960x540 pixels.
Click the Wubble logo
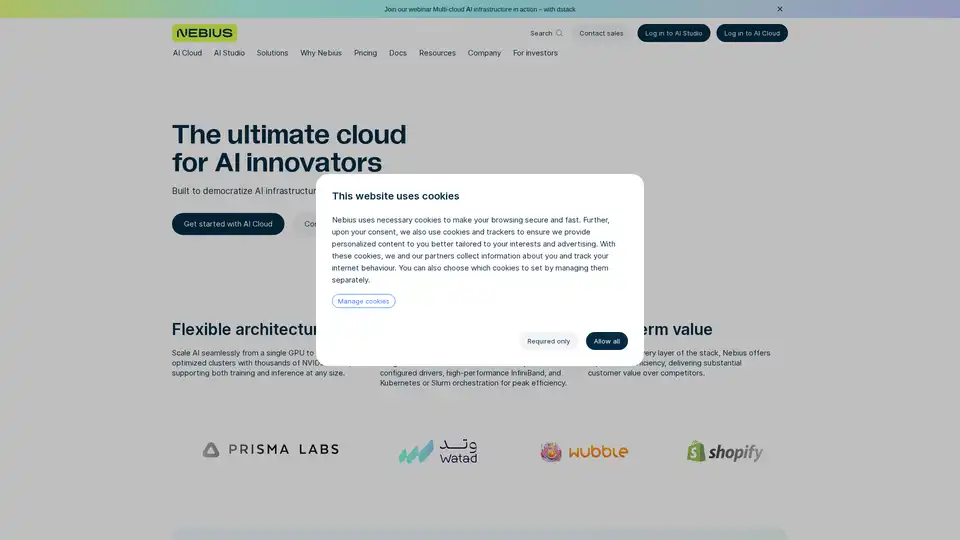coord(584,452)
